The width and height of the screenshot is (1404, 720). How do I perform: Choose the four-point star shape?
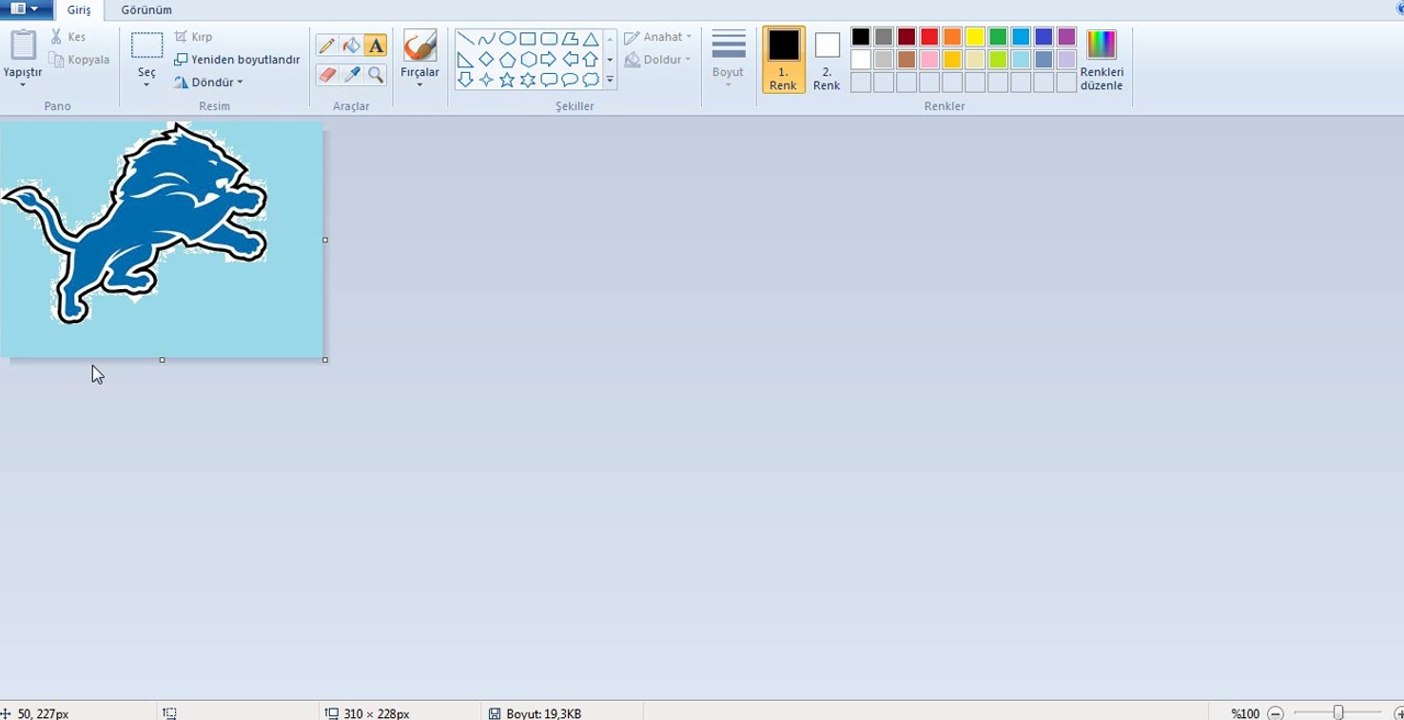pyautogui.click(x=486, y=80)
